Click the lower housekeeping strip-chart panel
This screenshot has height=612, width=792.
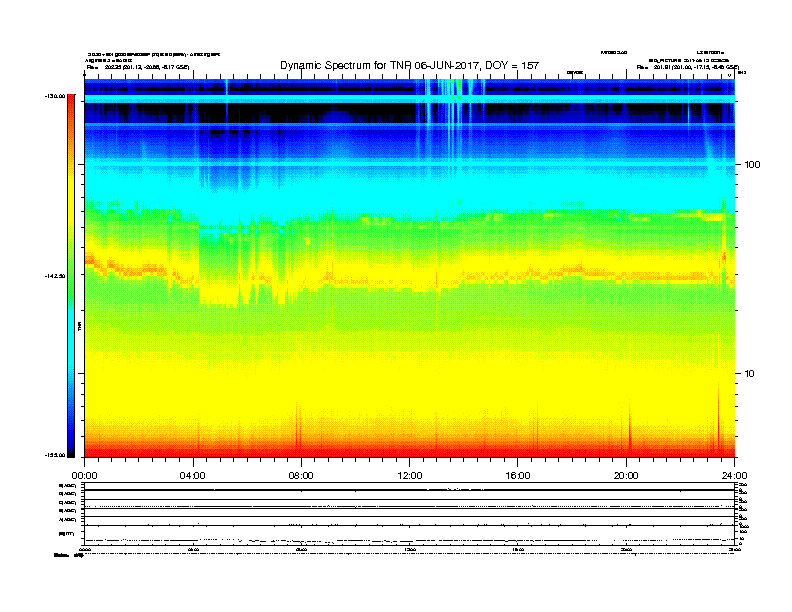(x=409, y=513)
